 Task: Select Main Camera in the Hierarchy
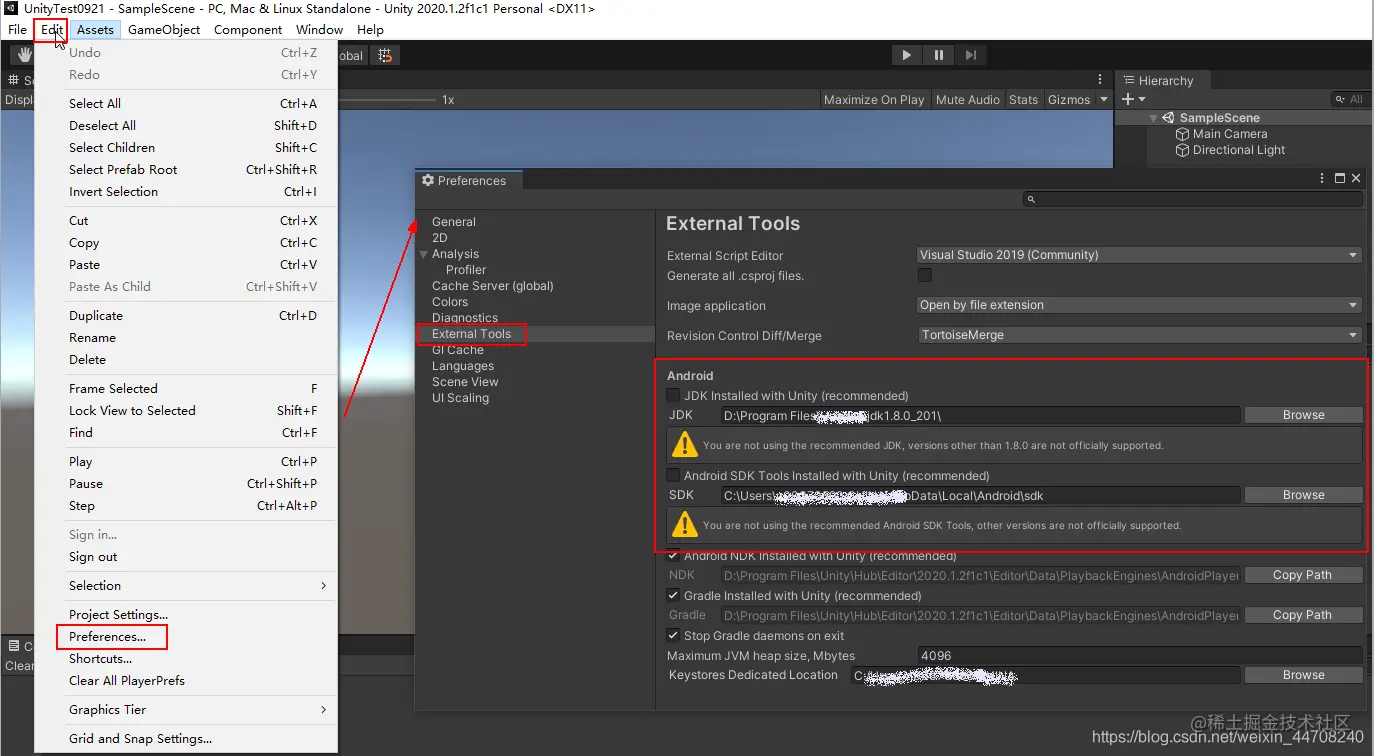[1230, 134]
